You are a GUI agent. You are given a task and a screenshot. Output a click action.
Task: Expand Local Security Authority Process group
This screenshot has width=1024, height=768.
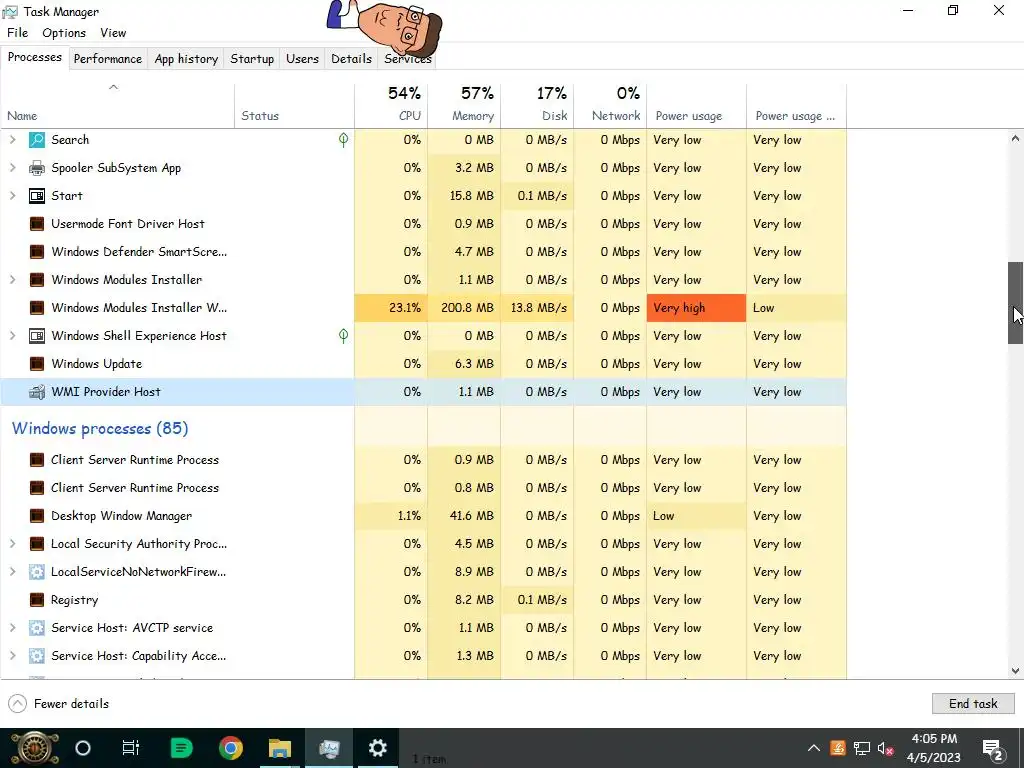12,544
